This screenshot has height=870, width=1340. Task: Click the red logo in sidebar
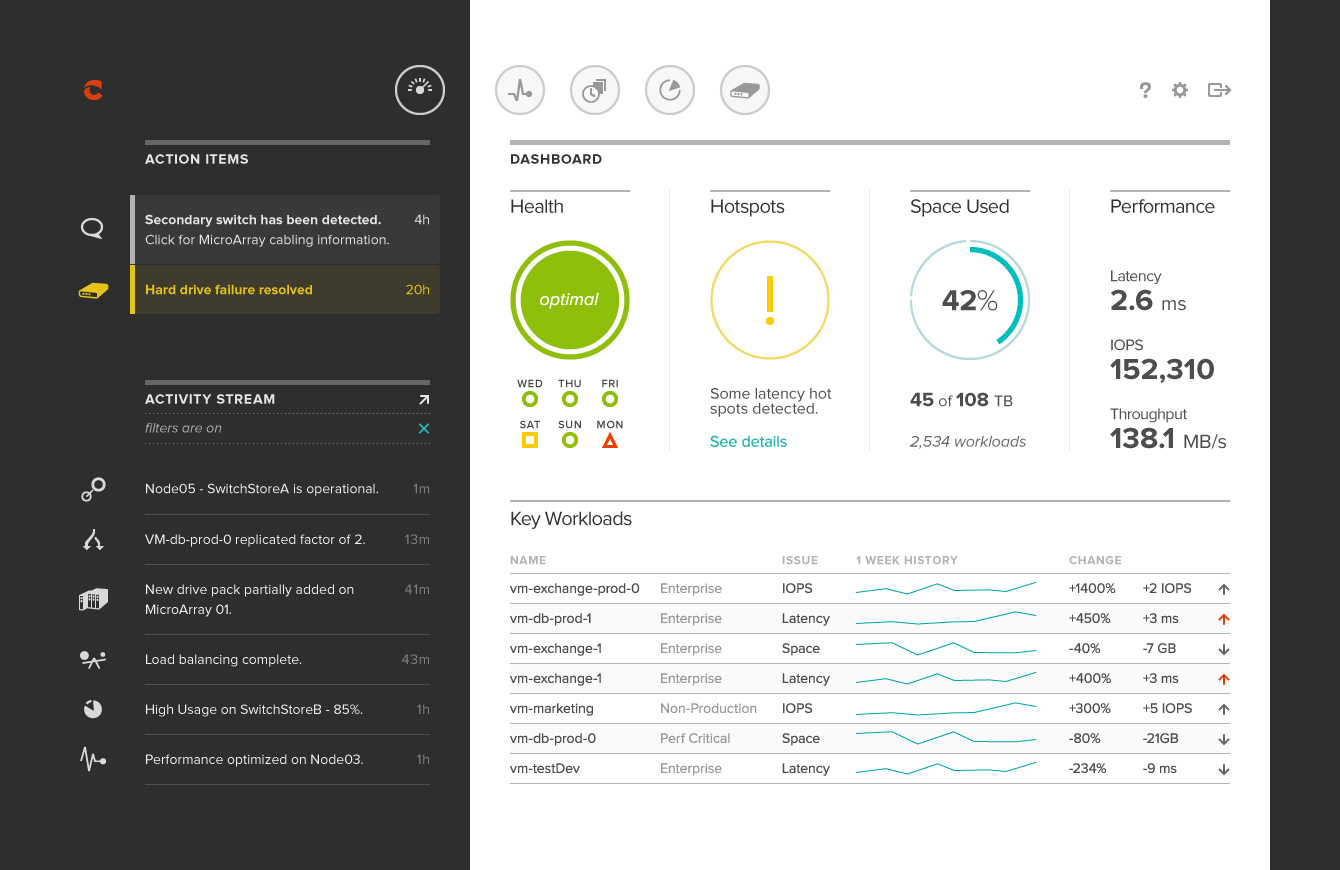93,90
